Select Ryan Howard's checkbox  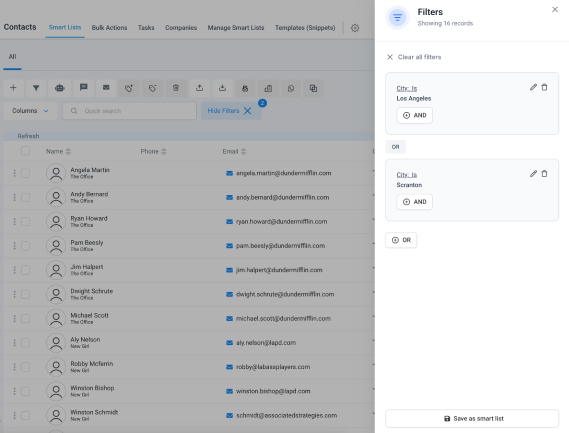25,221
